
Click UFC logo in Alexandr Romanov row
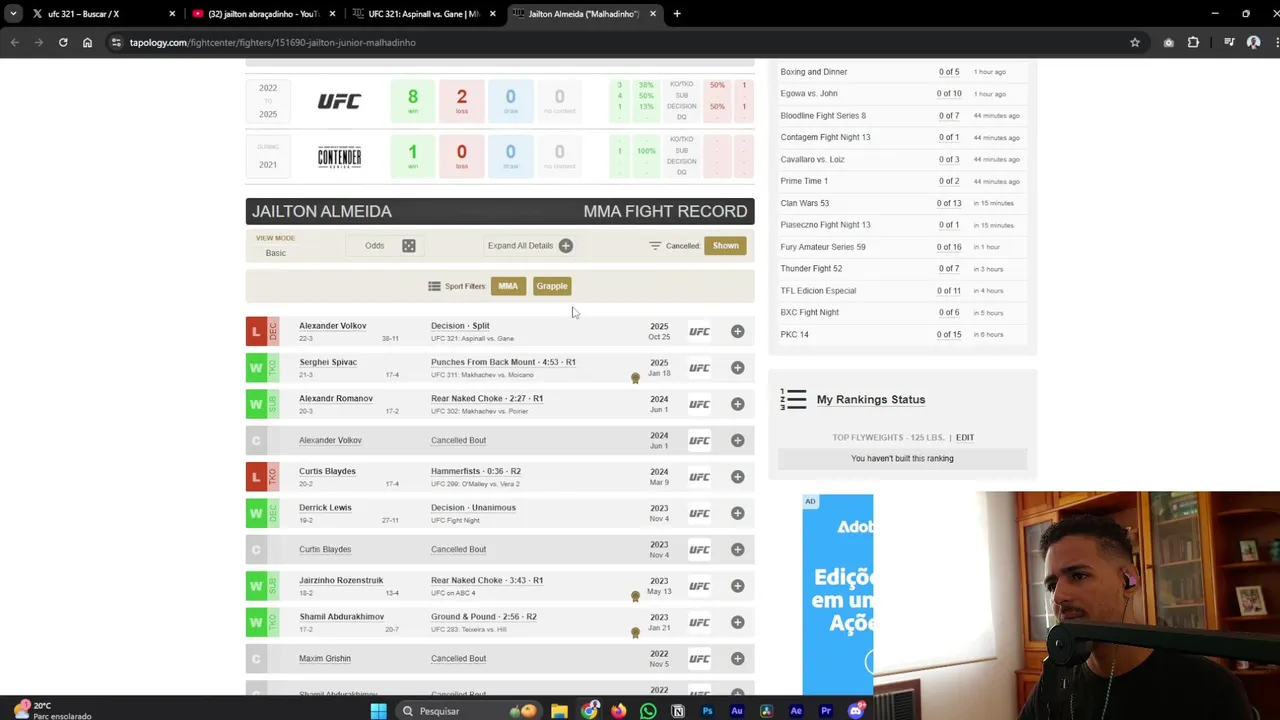tap(699, 404)
